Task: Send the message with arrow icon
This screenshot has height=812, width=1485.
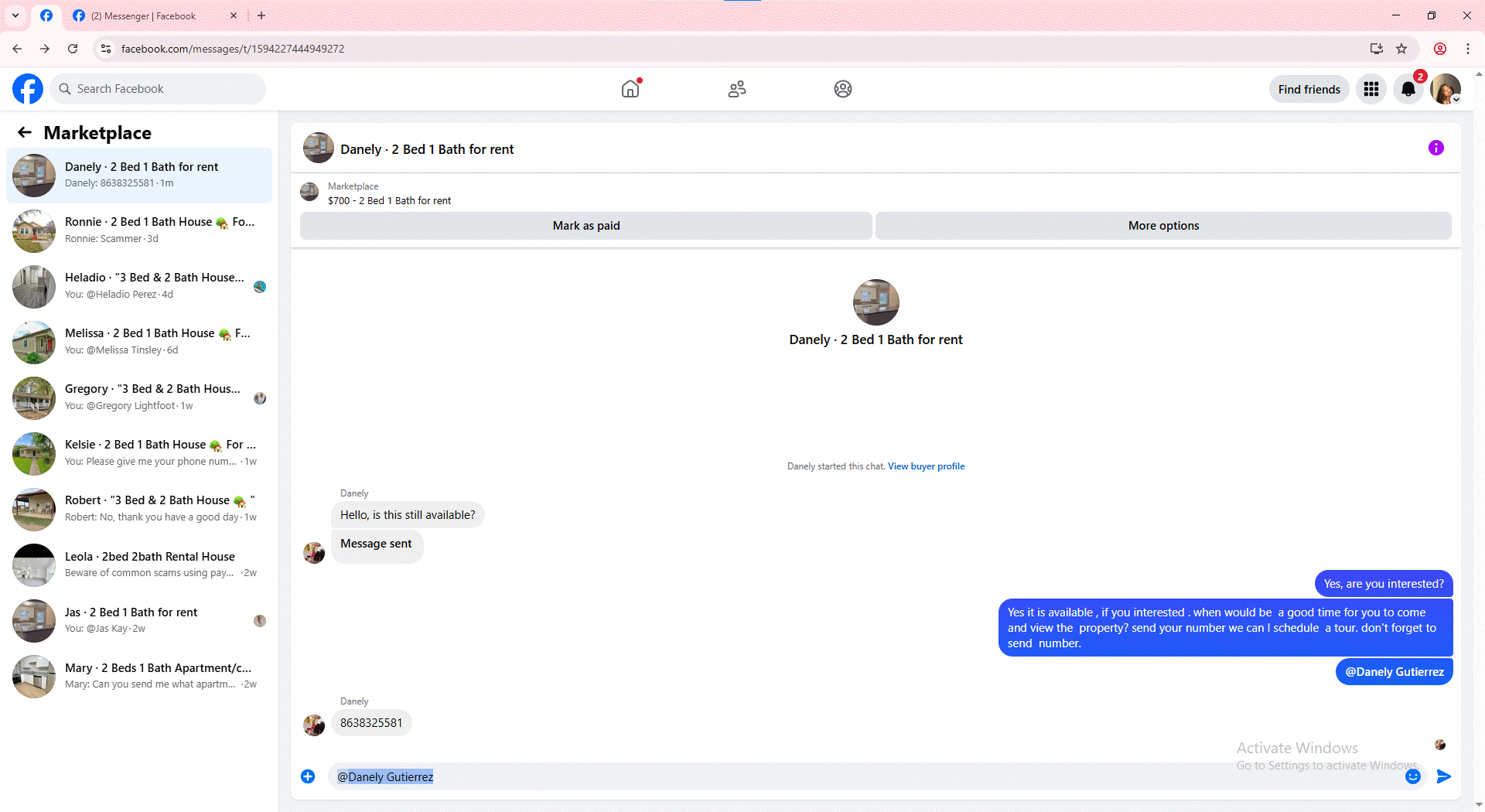Action: tap(1444, 776)
